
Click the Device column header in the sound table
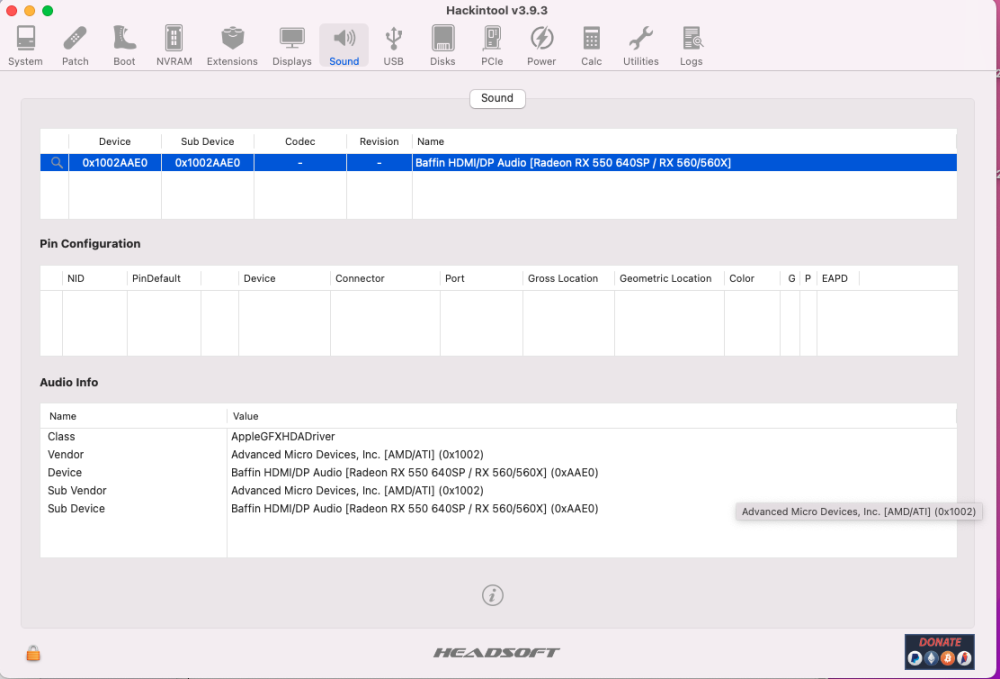coord(115,142)
